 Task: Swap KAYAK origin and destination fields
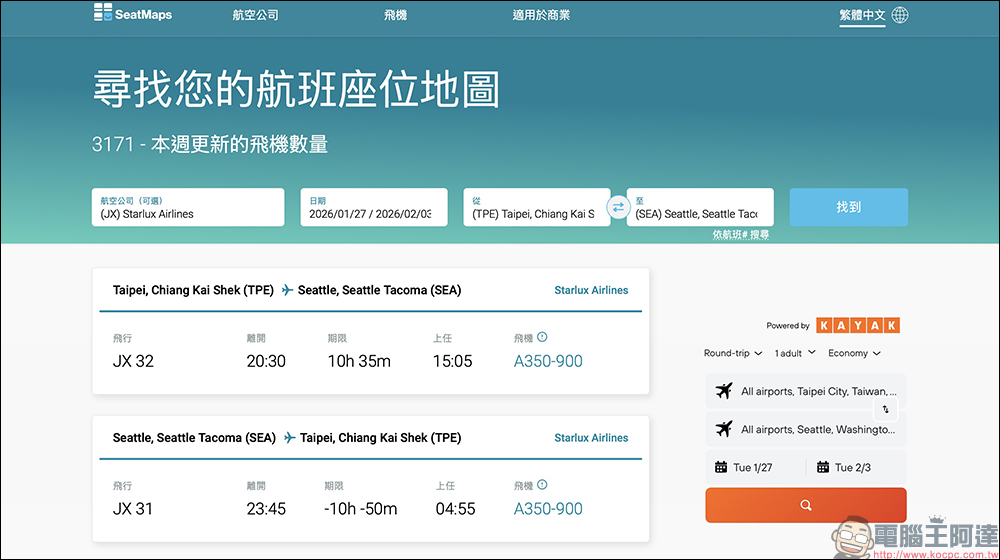(885, 409)
